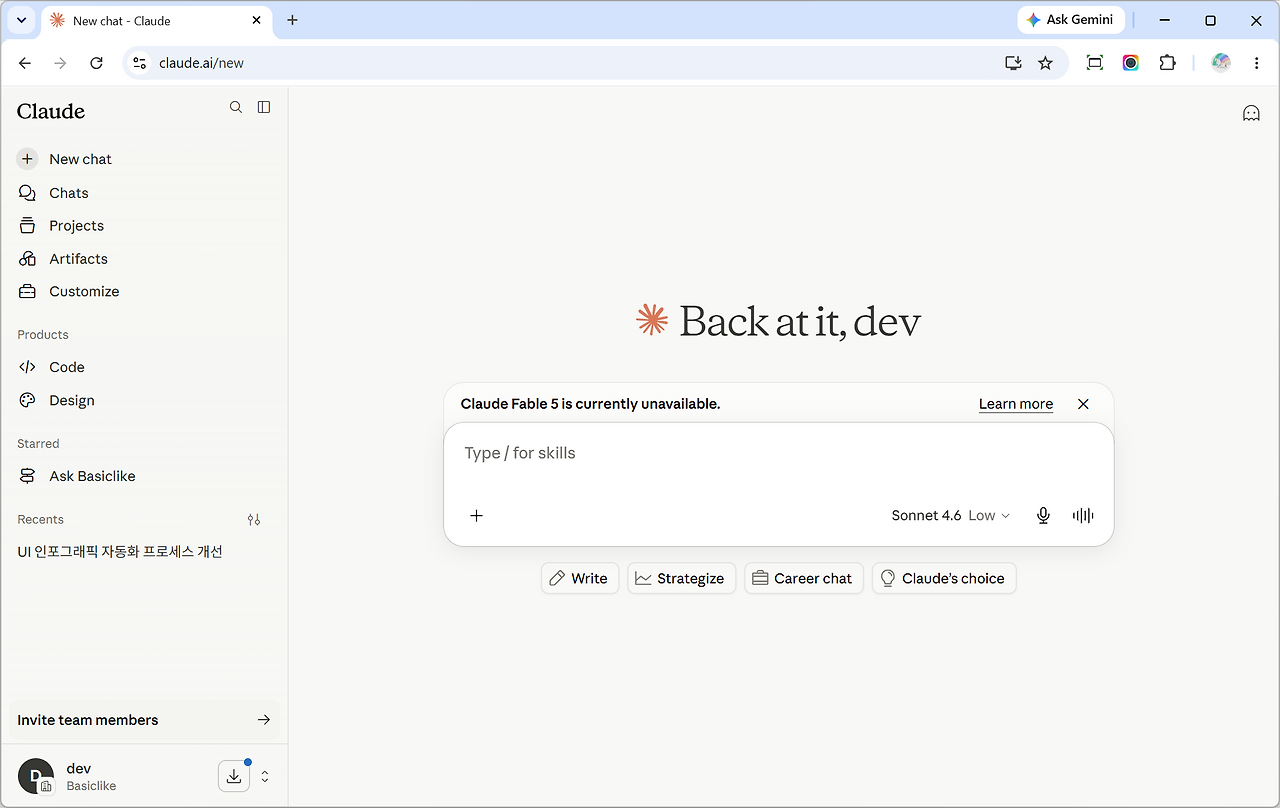Open the Chrome three-dot menu

[x=1256, y=63]
